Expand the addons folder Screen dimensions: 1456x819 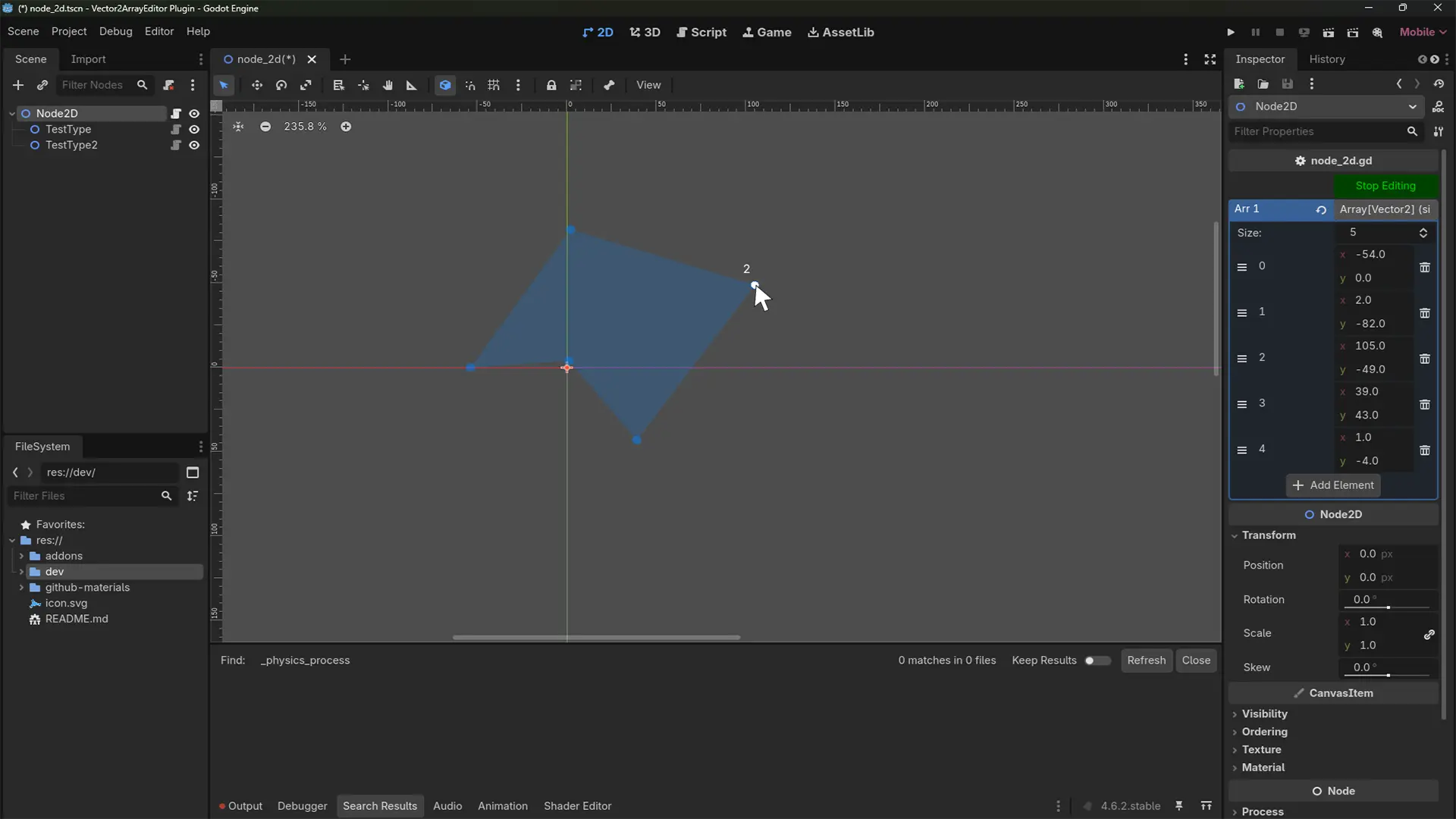[x=21, y=556]
